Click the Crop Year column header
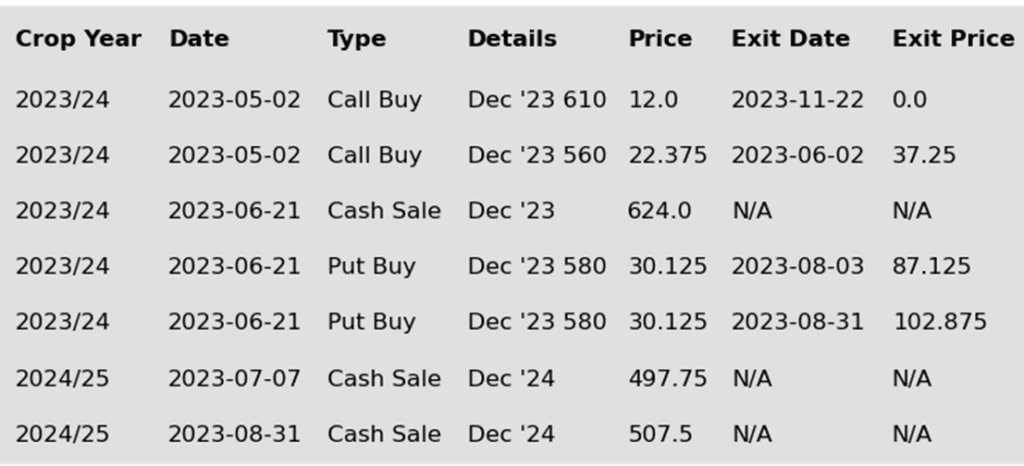The image size is (1024, 466). tap(78, 39)
